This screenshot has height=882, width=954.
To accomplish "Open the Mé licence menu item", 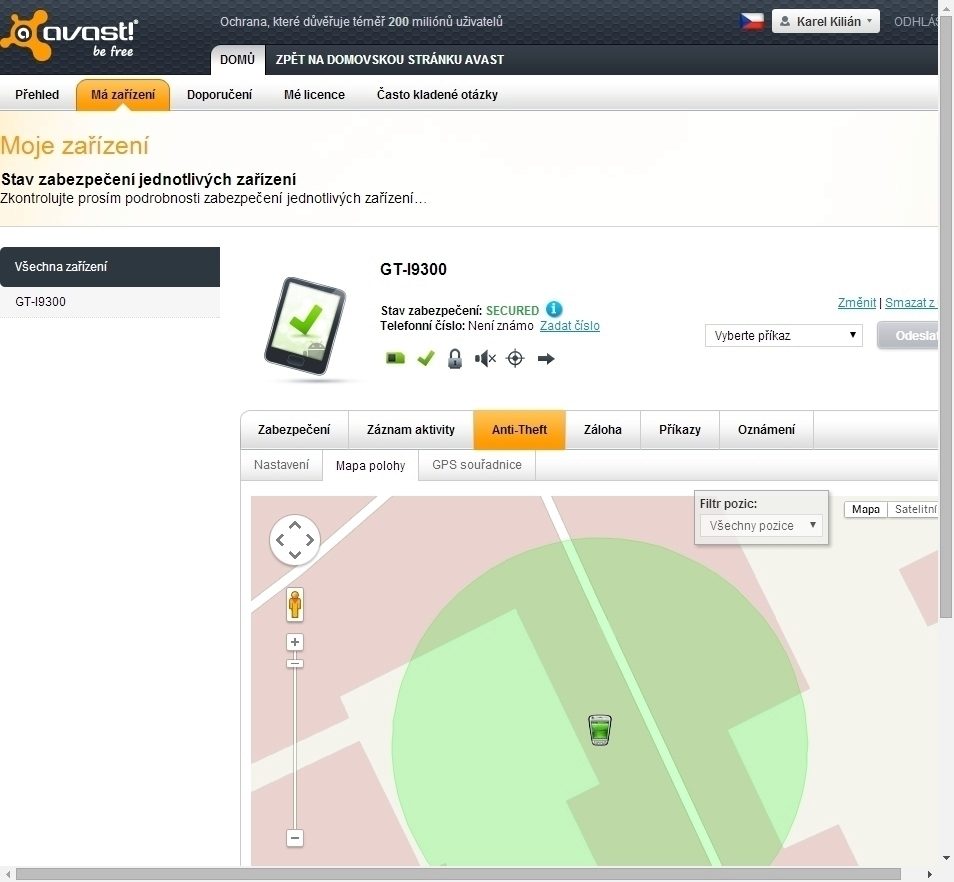I will pos(314,94).
